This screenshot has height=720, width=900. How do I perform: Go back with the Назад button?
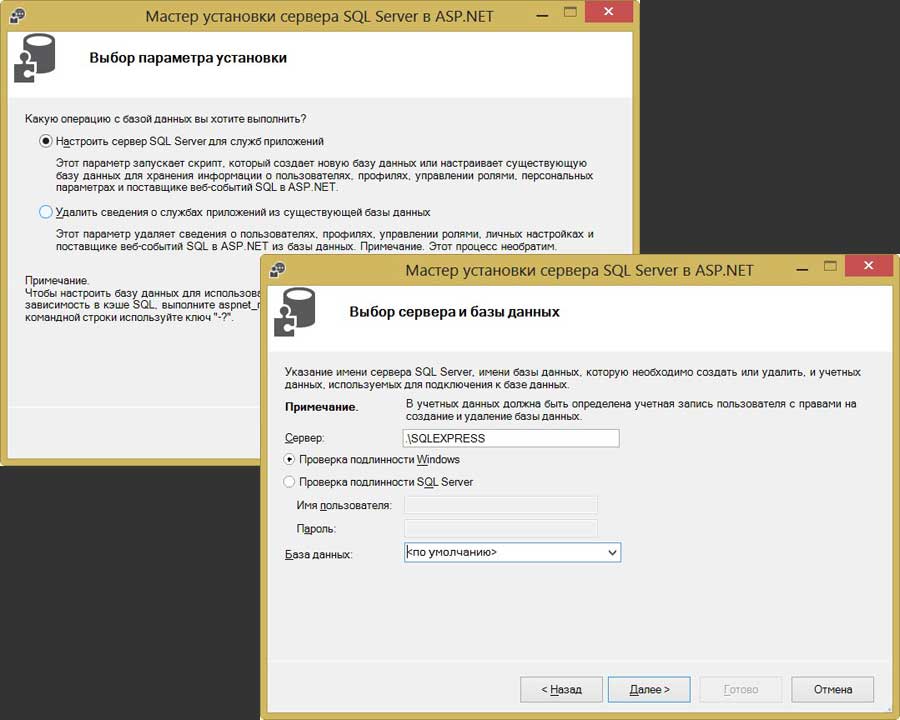(561, 689)
